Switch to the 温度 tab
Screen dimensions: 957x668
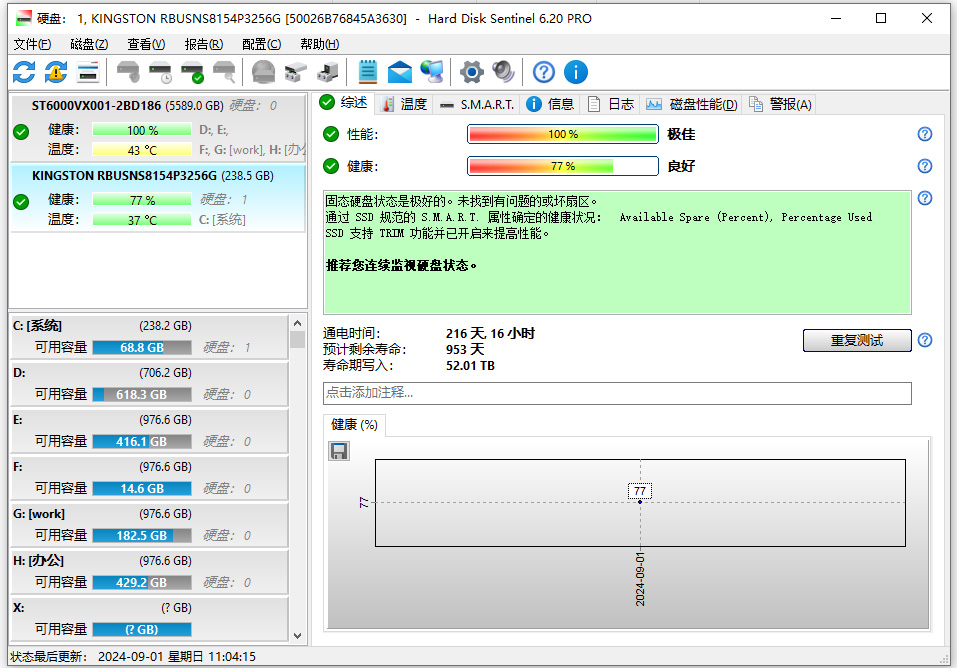[404, 104]
